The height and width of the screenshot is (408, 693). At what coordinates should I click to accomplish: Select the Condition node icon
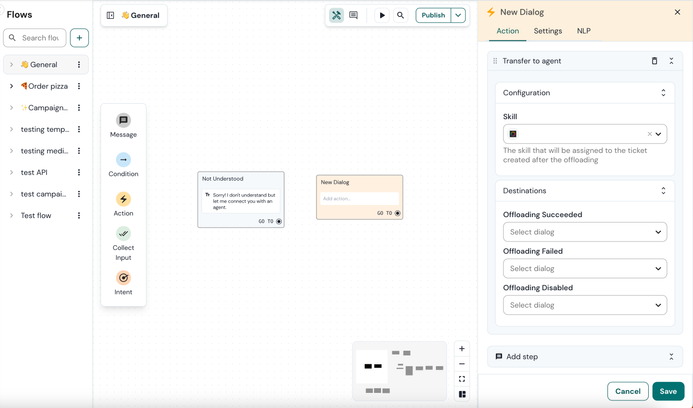pyautogui.click(x=123, y=160)
